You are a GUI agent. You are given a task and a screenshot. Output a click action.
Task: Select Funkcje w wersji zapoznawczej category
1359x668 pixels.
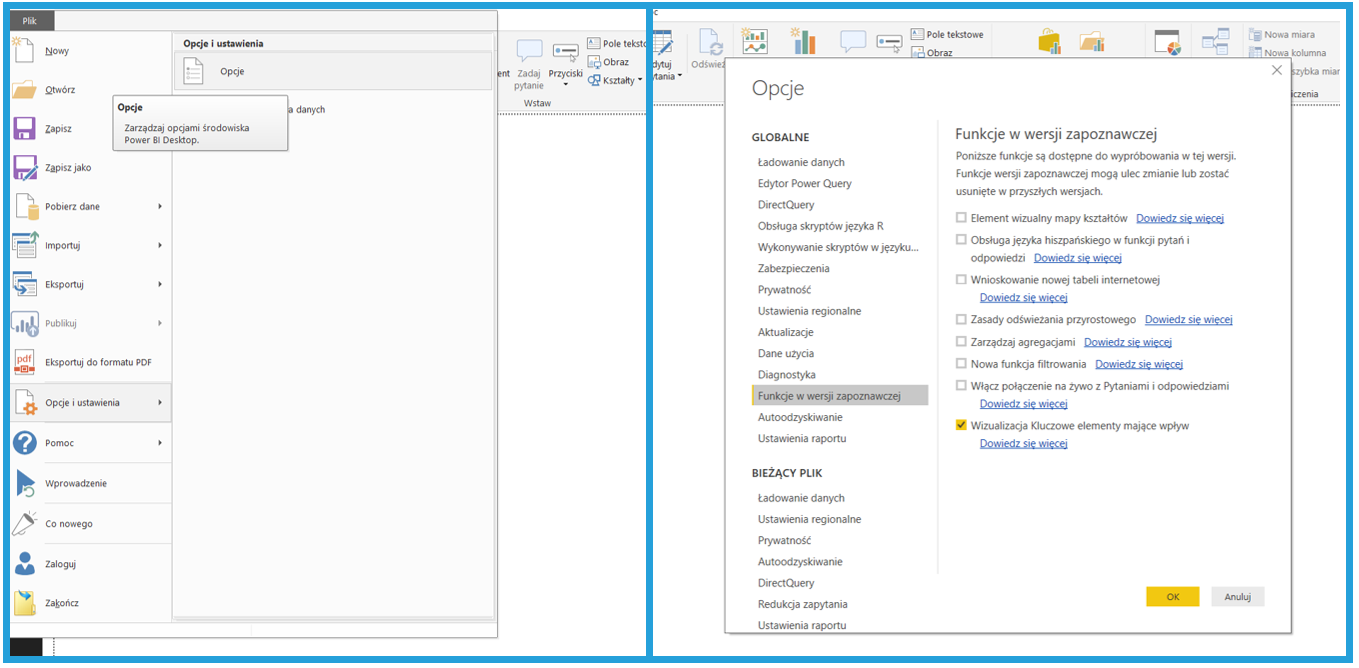(x=829, y=396)
